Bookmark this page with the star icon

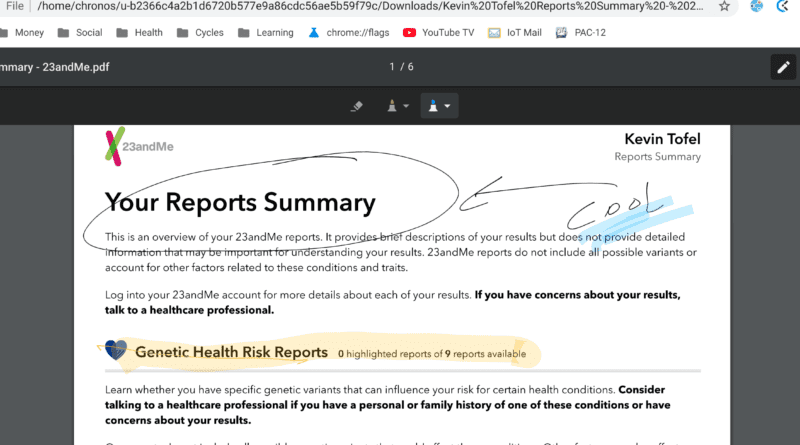(724, 6)
